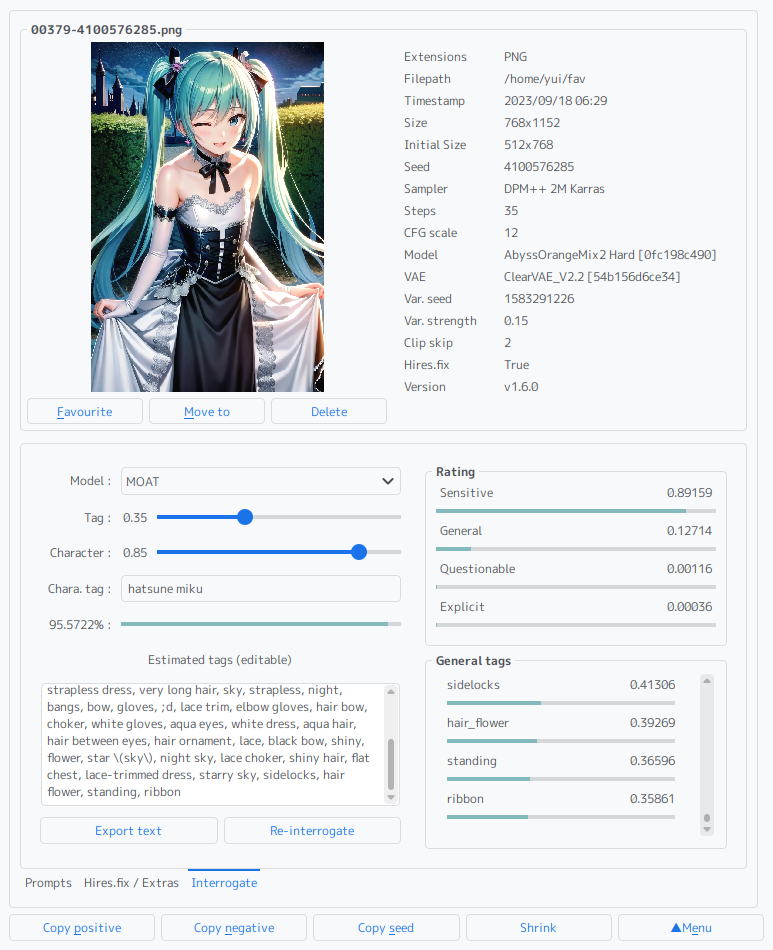Copy negative prompt
Image resolution: width=773 pixels, height=950 pixels.
[234, 928]
